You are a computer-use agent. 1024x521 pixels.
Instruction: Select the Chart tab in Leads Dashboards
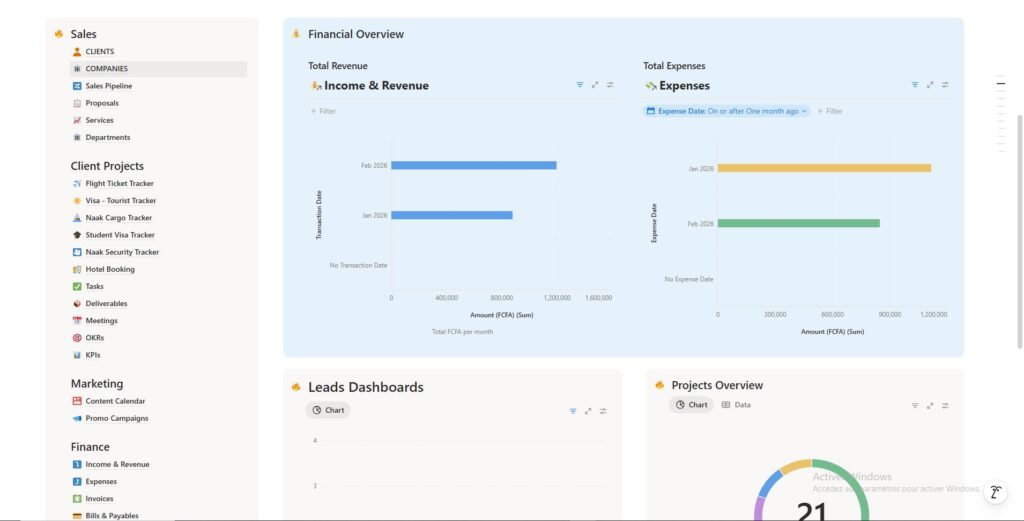[x=328, y=410]
